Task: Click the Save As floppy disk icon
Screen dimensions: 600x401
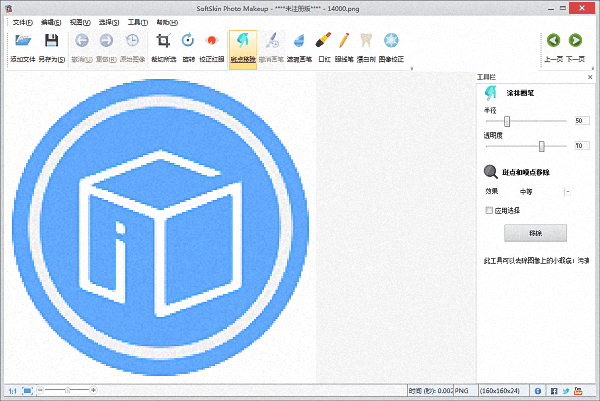Action: pyautogui.click(x=51, y=42)
